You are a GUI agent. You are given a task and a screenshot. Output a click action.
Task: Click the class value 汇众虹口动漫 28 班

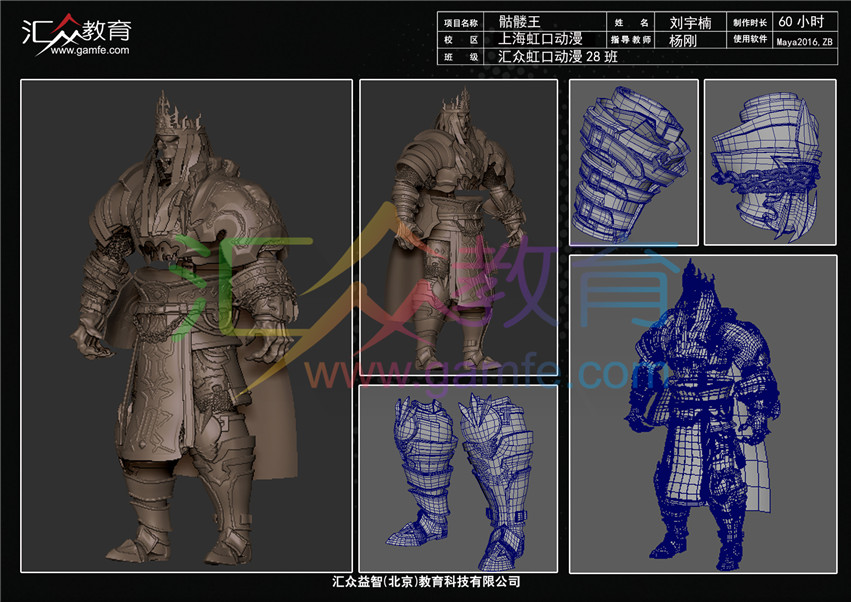pyautogui.click(x=558, y=57)
